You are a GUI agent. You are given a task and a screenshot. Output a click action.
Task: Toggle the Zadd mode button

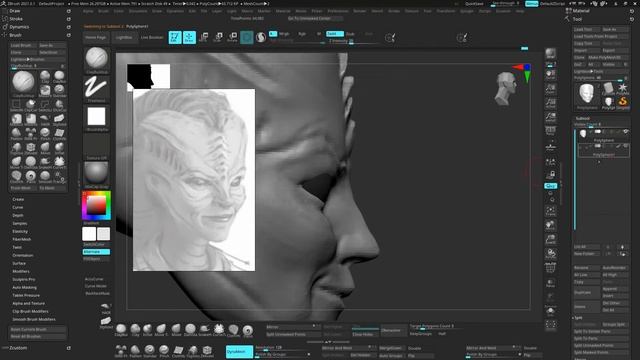pyautogui.click(x=335, y=34)
